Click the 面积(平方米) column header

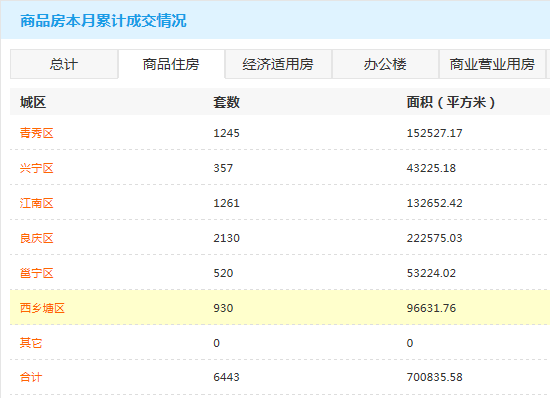tap(451, 102)
